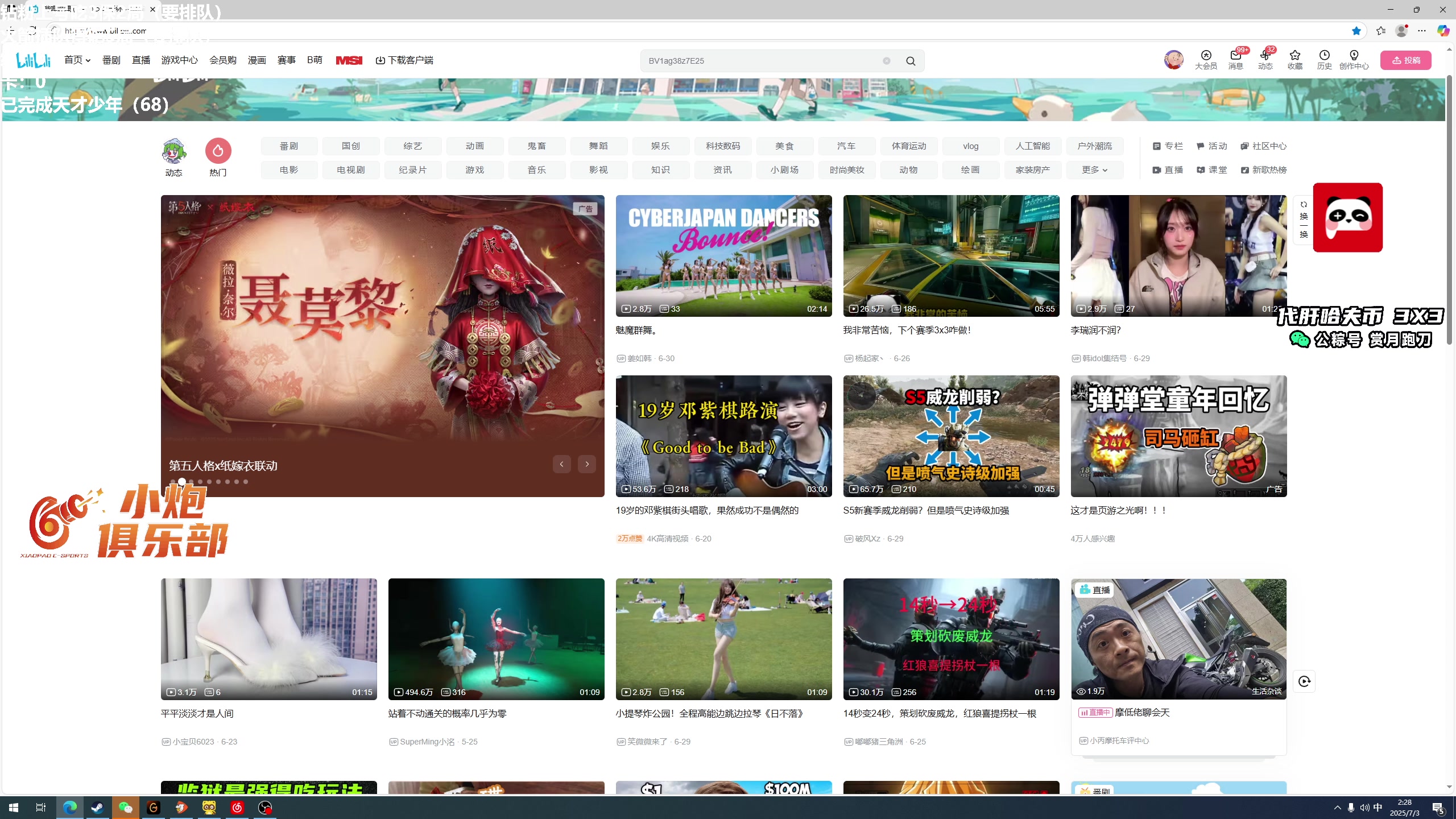Open uploader 姜如韩 profile link
This screenshot has height=819, width=1456.
pos(639,358)
